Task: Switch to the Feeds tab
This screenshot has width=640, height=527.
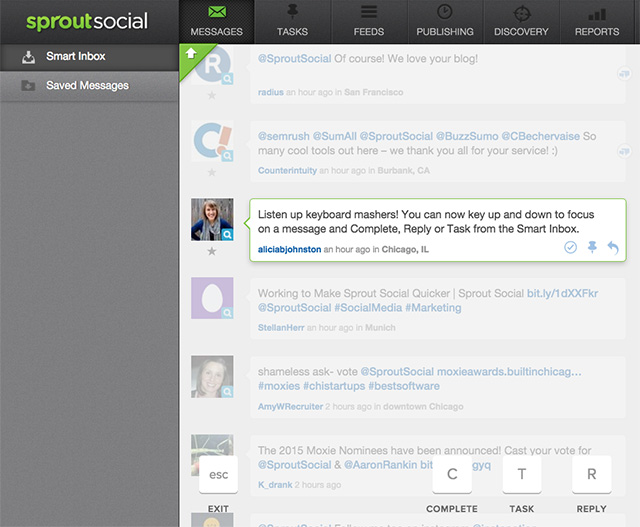Action: (369, 22)
